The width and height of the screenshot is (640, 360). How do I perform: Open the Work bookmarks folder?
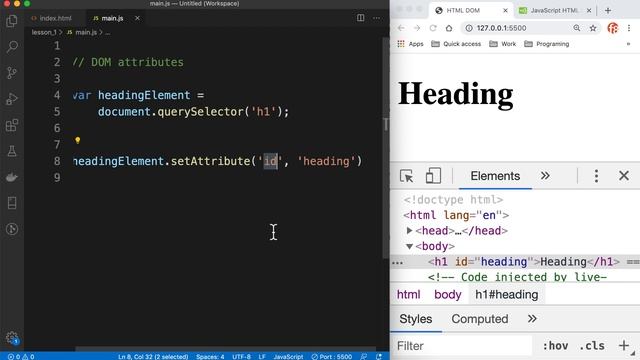(x=502, y=44)
